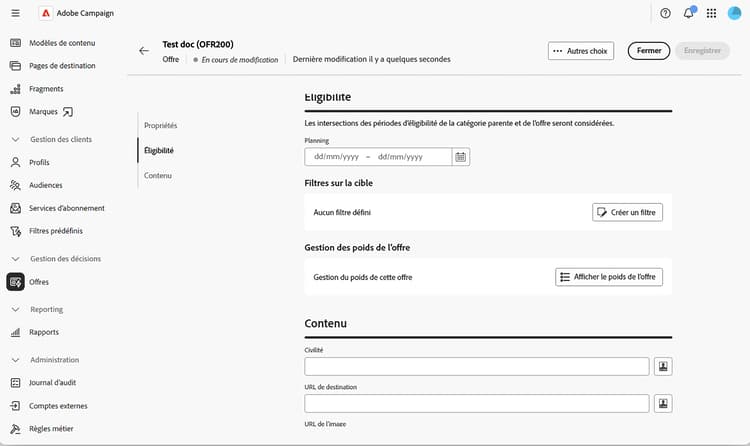This screenshot has height=446, width=750.
Task: Click the Règles métier icon
Action: [x=15, y=429]
